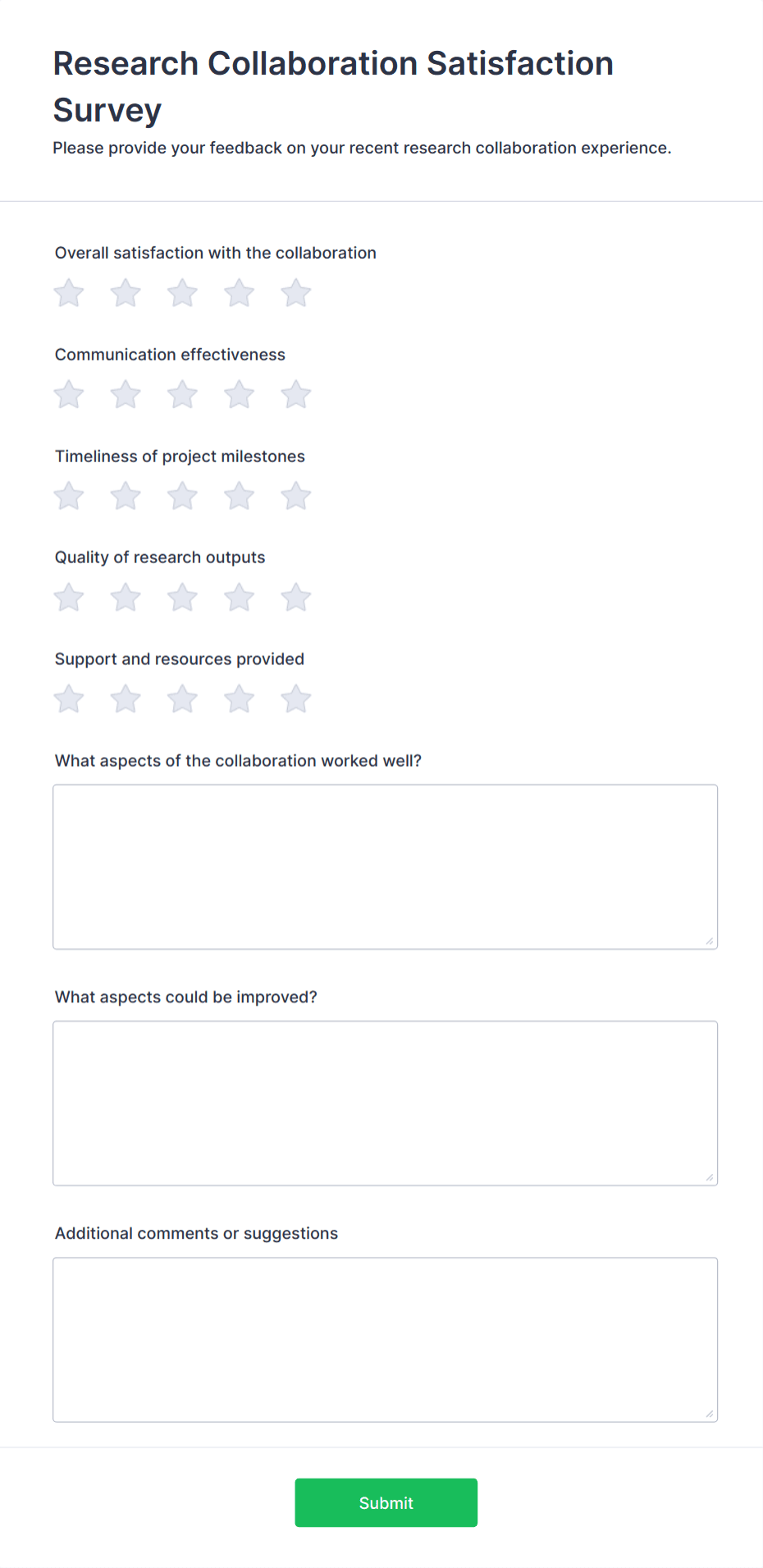The width and height of the screenshot is (763, 1568).
Task: Give 5 stars for timeliness of project milestones
Action: [x=295, y=496]
